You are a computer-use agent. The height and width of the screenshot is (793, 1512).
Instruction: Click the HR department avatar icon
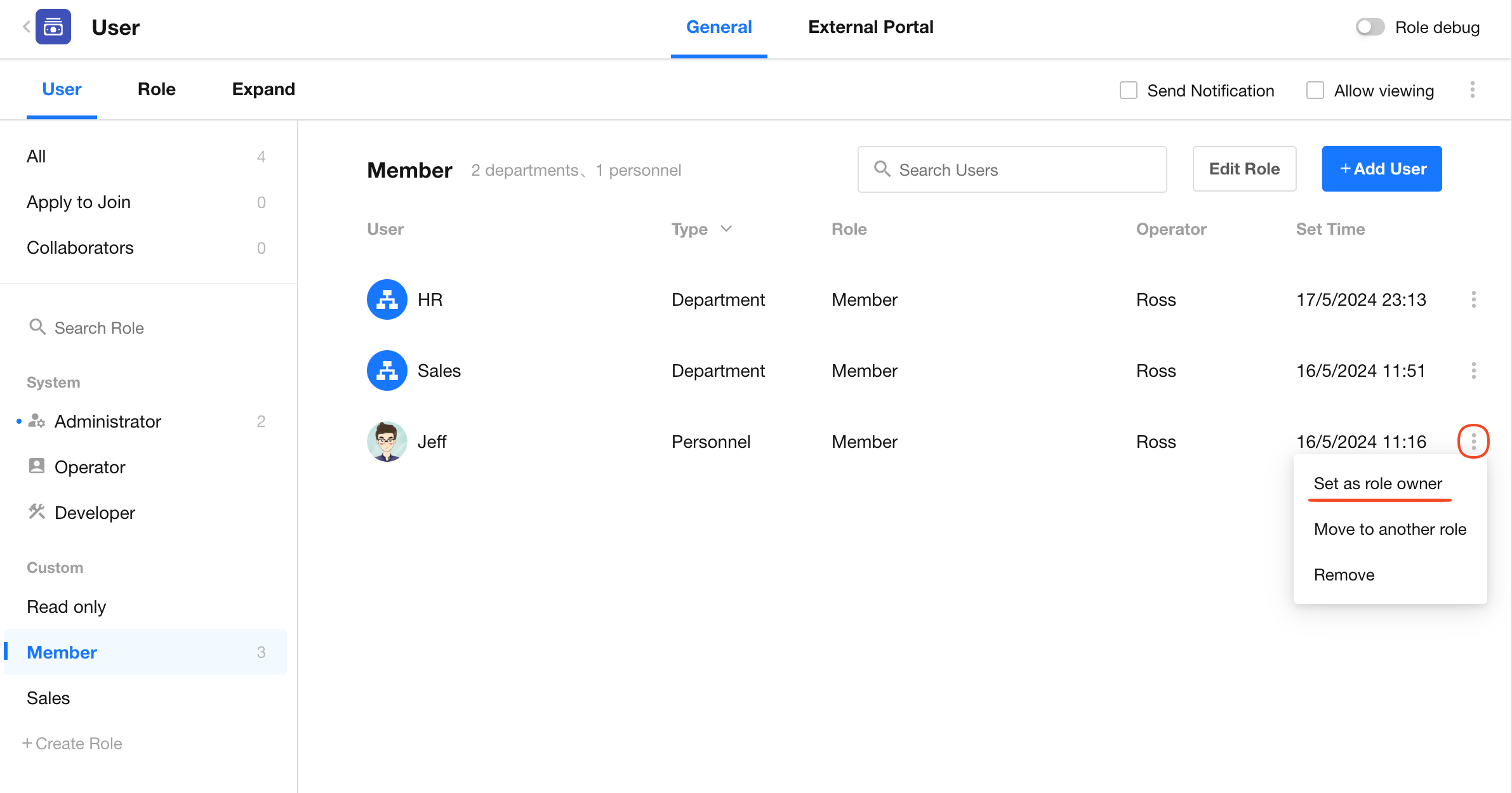[x=387, y=299]
